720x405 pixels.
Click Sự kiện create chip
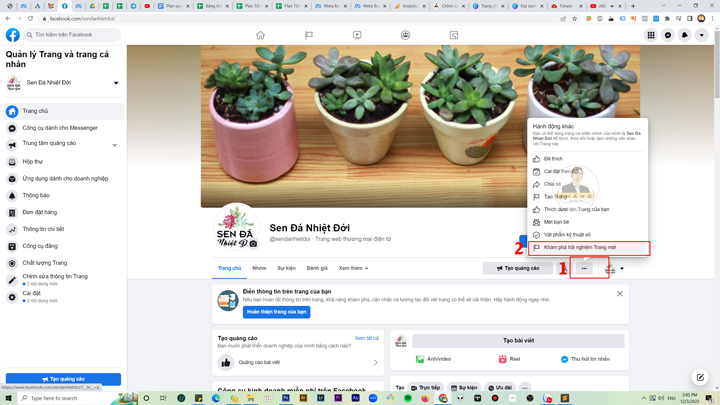pyautogui.click(x=464, y=388)
